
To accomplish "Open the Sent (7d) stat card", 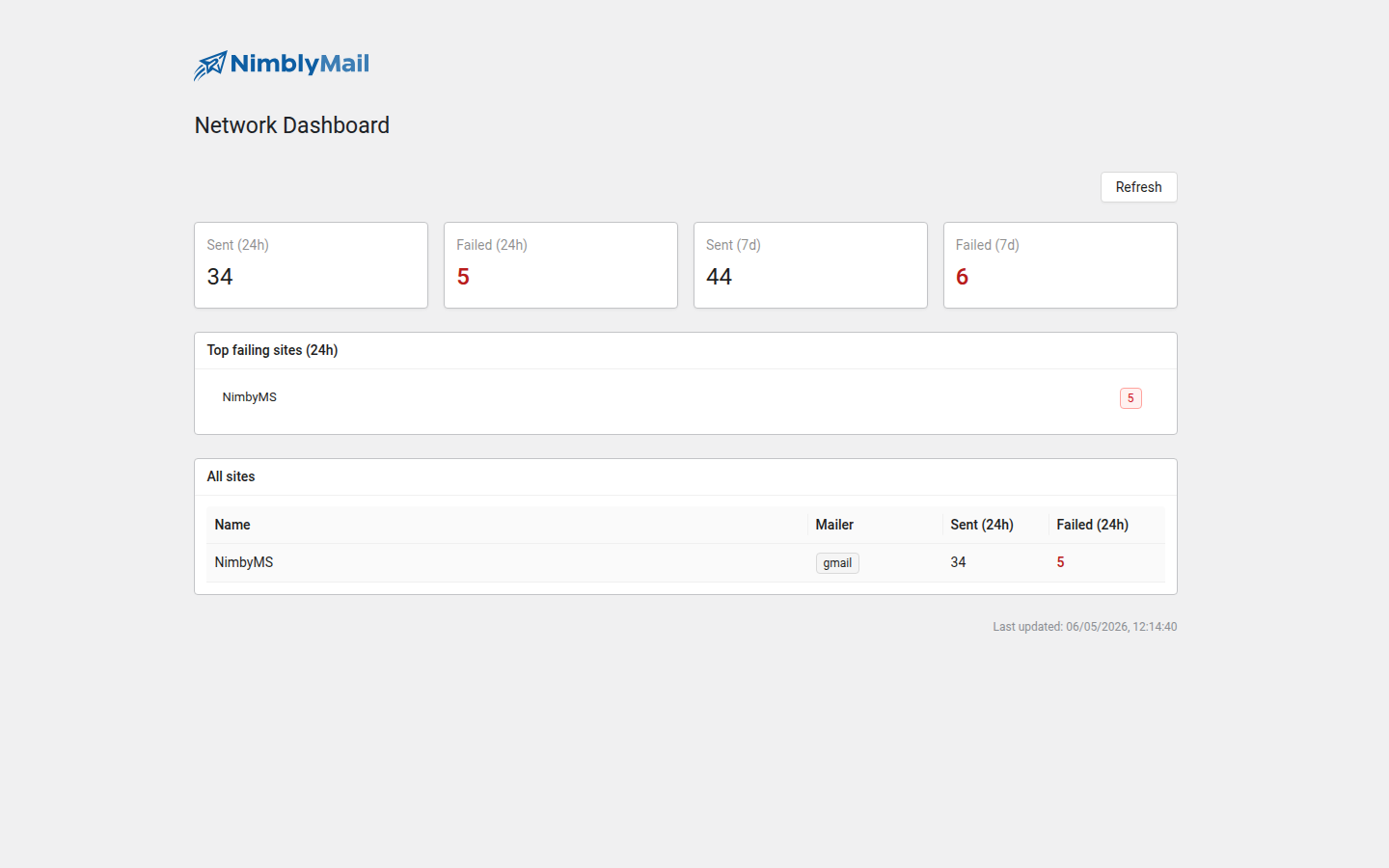I will [x=810, y=265].
